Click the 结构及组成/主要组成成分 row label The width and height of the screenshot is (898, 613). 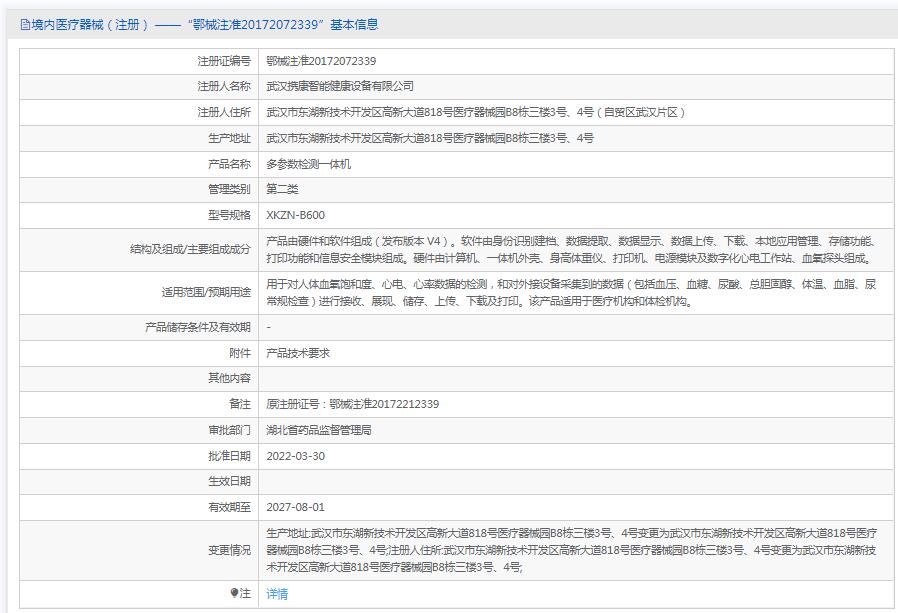coord(190,248)
